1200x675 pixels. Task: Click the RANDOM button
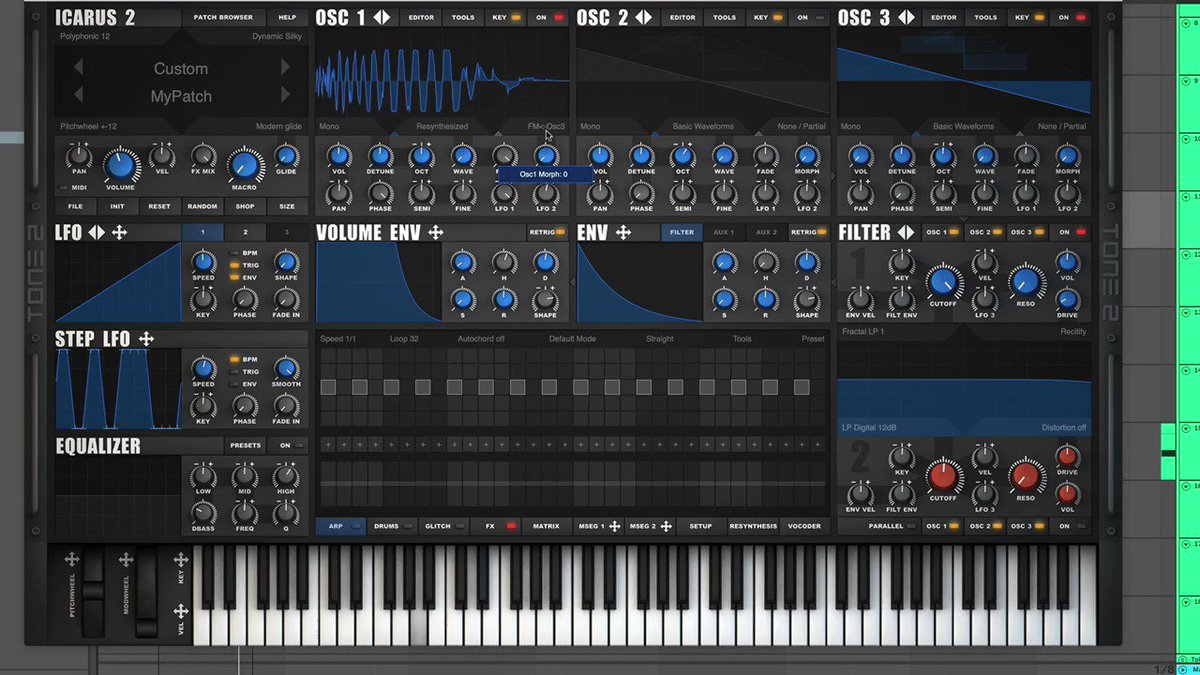202,206
